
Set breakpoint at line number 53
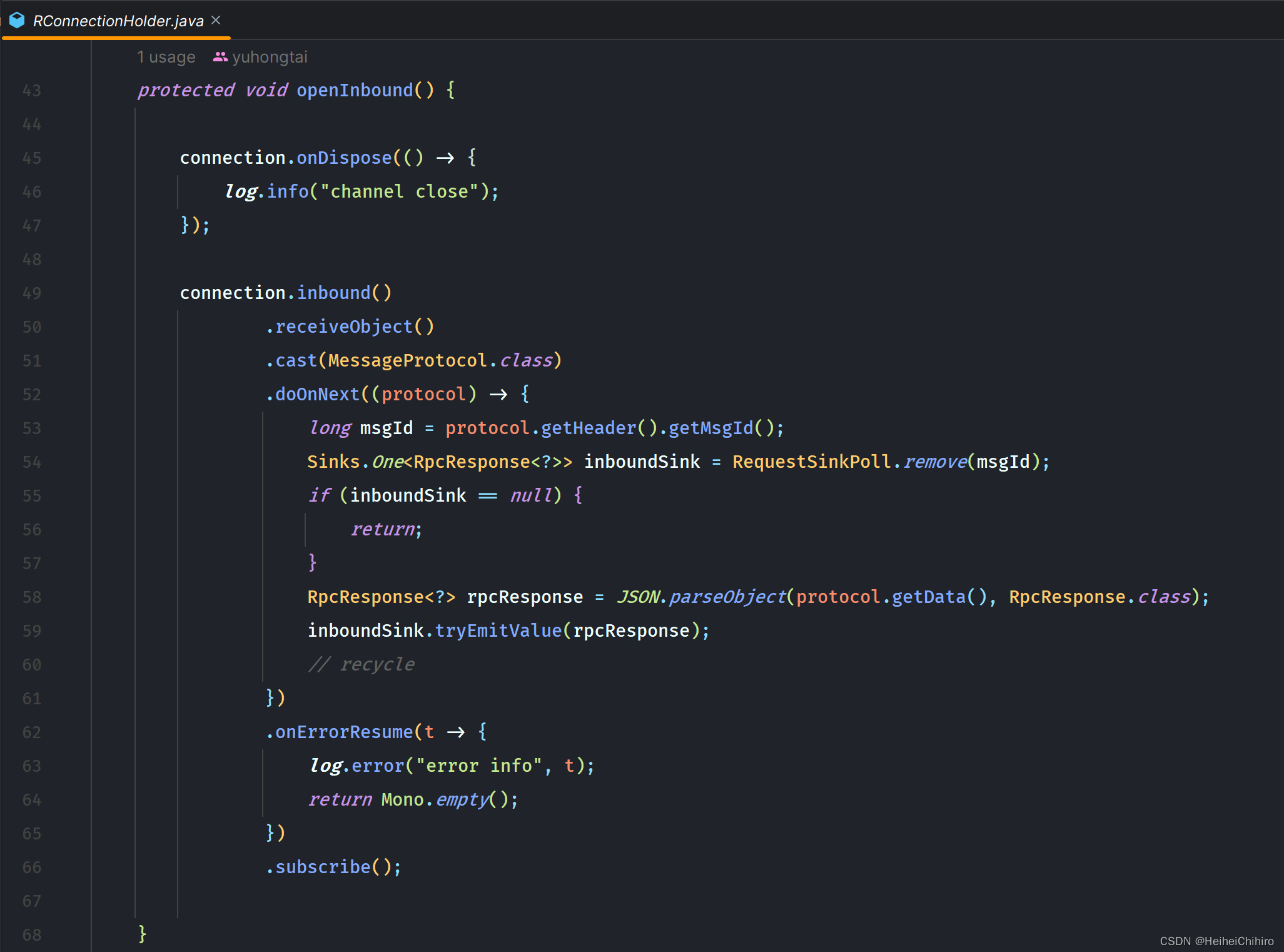[x=32, y=428]
